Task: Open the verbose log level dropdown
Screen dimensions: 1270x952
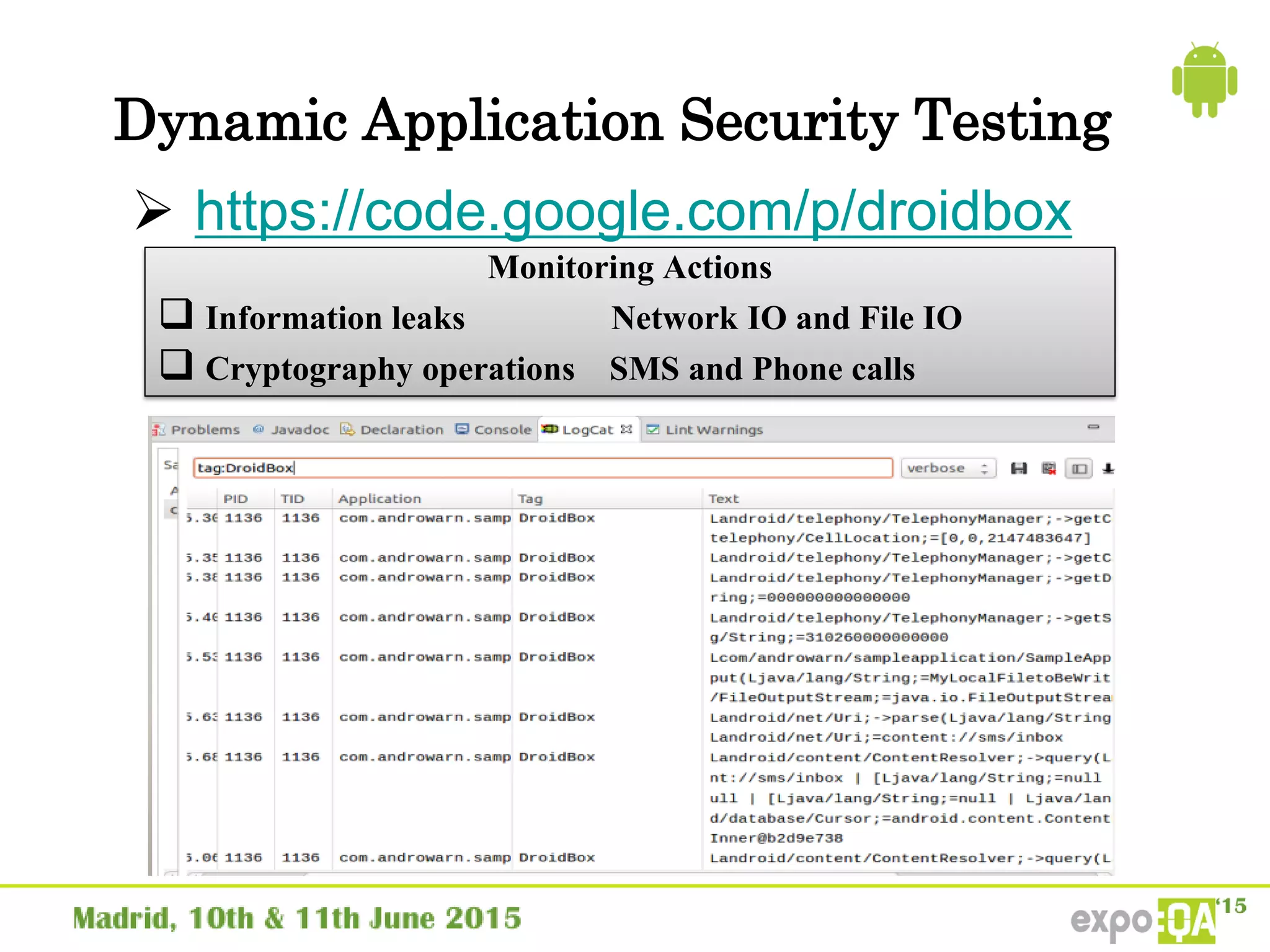Action: (x=948, y=469)
